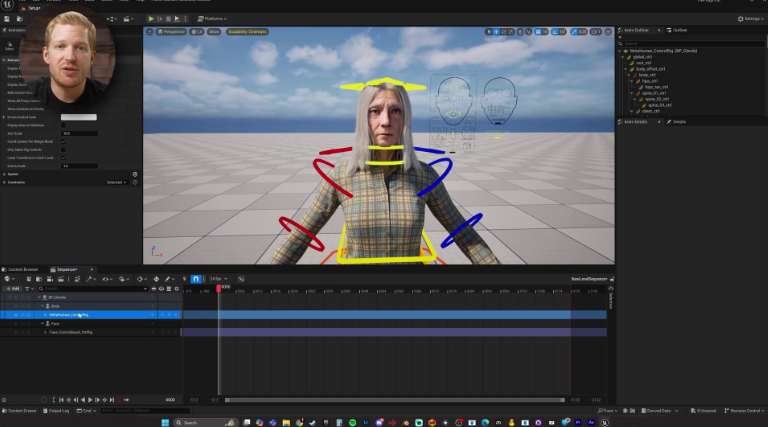
Task: Open the viewport hamburger options menu
Action: point(150,32)
